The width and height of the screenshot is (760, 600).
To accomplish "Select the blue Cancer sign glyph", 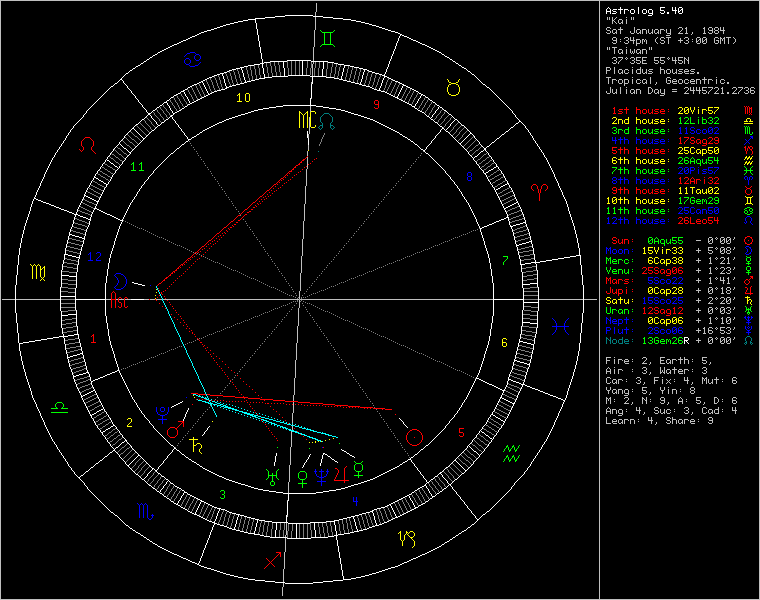I will point(190,60).
